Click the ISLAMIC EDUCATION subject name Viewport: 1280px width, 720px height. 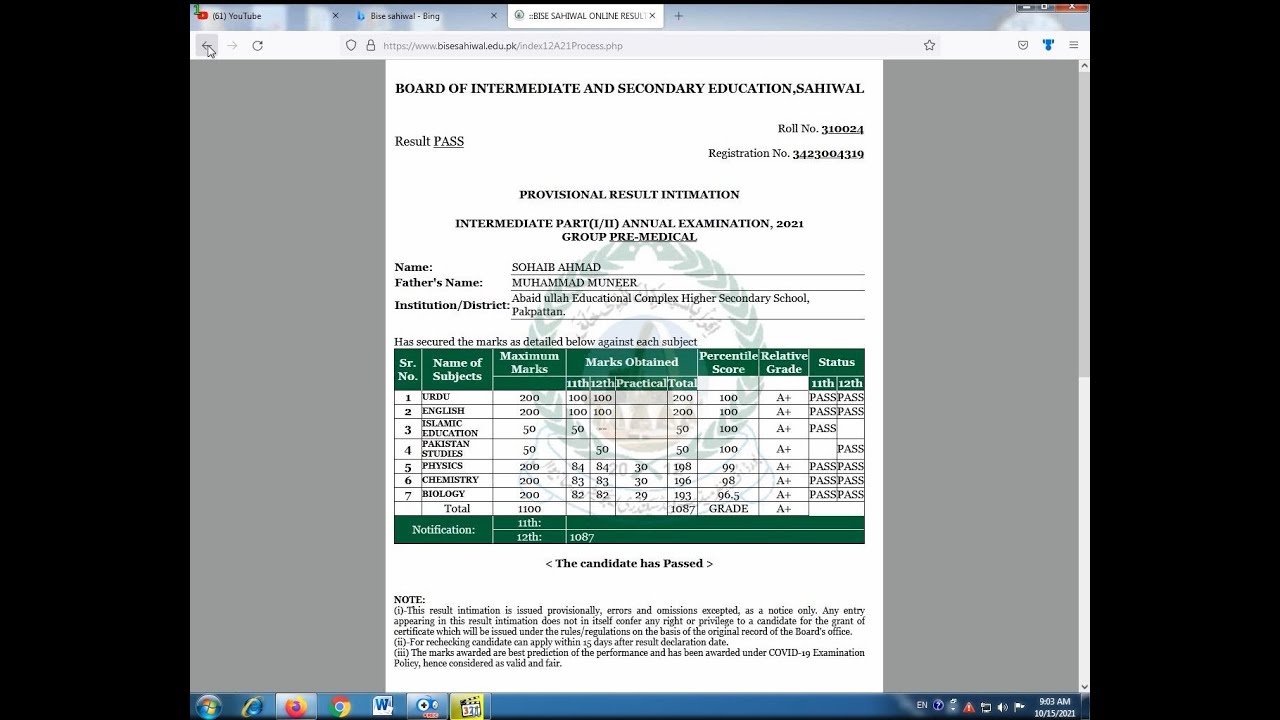coord(450,428)
